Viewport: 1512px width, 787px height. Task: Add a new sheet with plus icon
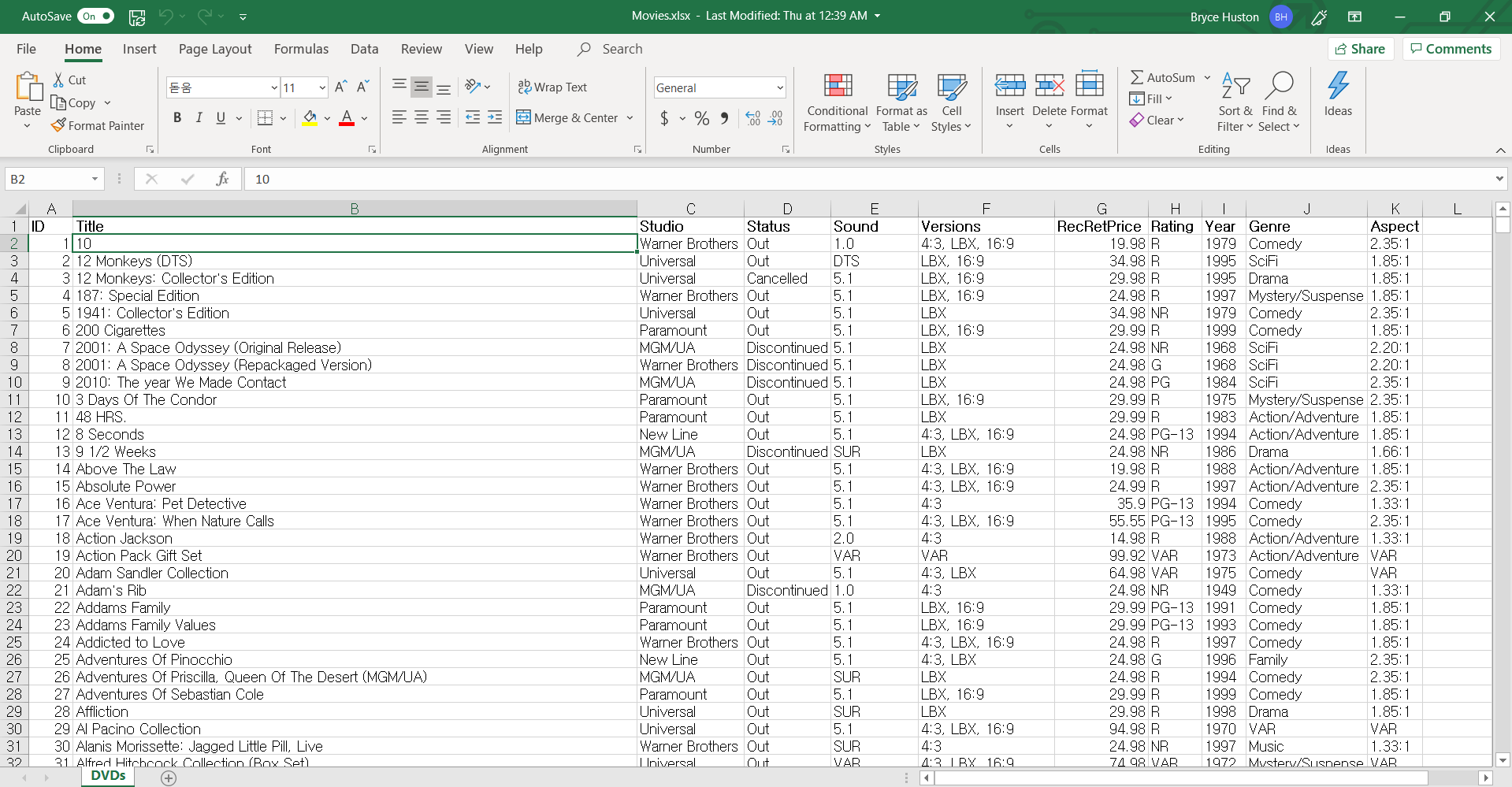point(169,778)
